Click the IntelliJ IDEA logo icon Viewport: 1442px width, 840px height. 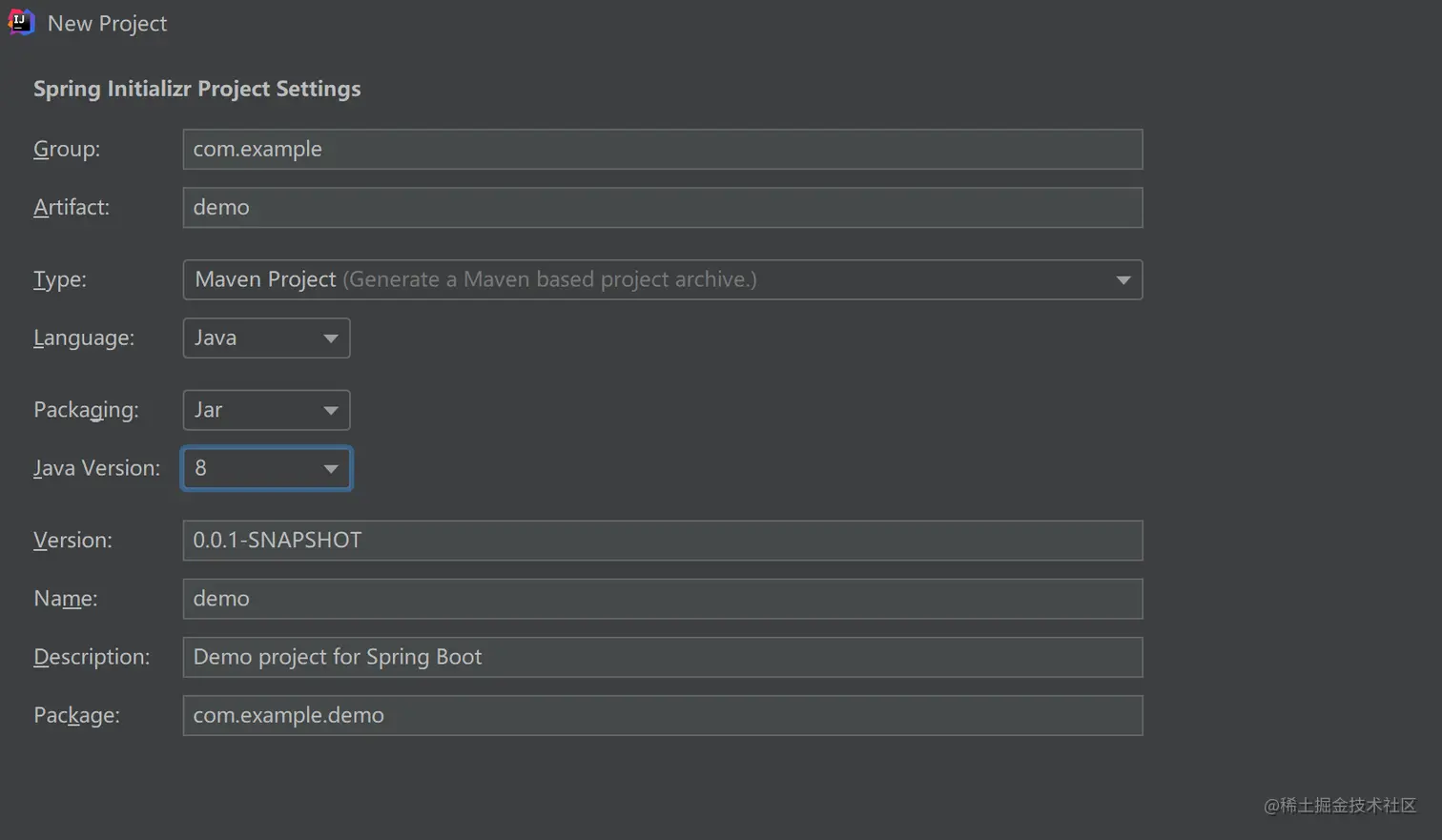(x=21, y=22)
